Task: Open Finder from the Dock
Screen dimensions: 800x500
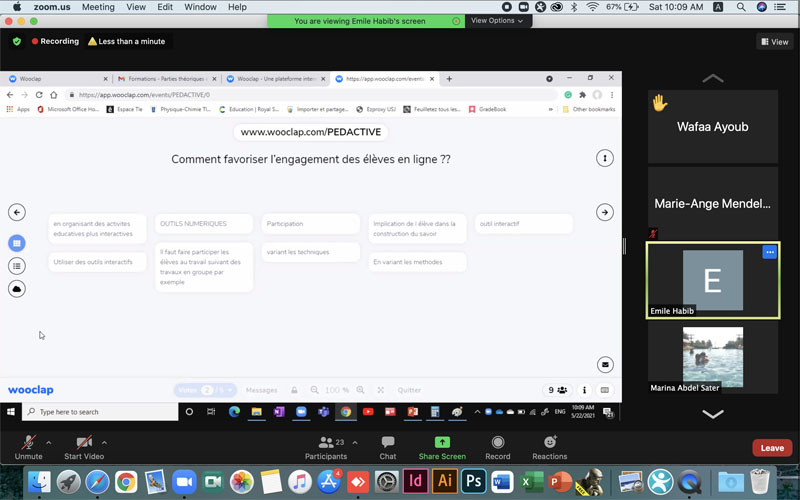Action: point(39,481)
